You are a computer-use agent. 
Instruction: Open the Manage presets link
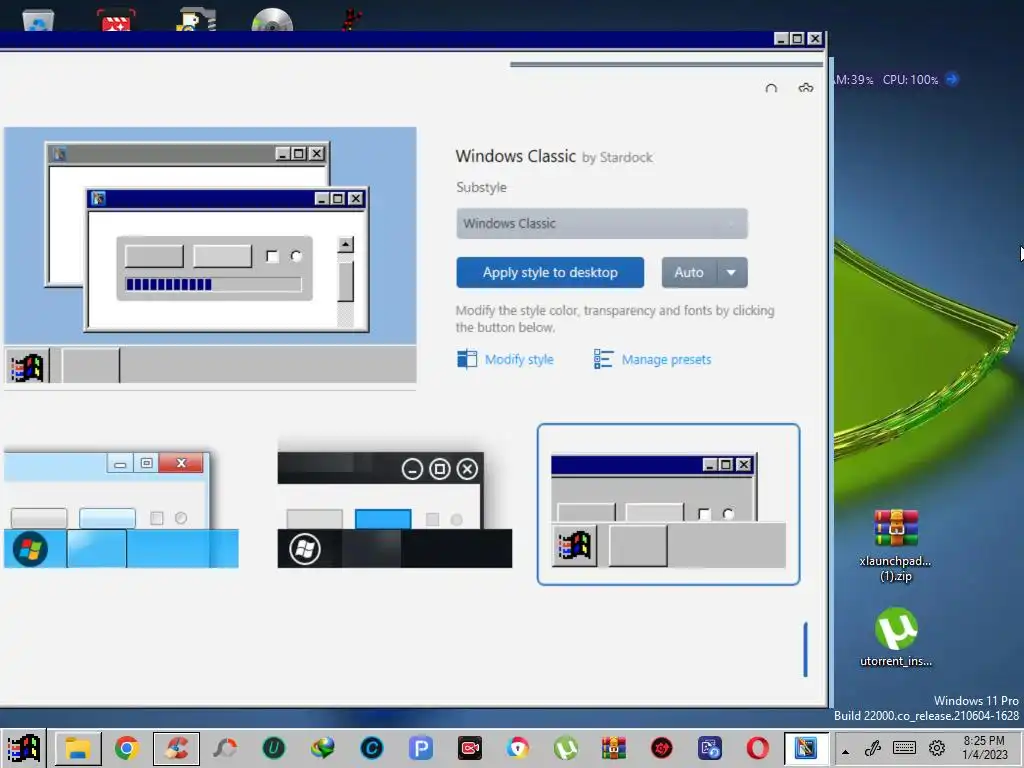666,359
